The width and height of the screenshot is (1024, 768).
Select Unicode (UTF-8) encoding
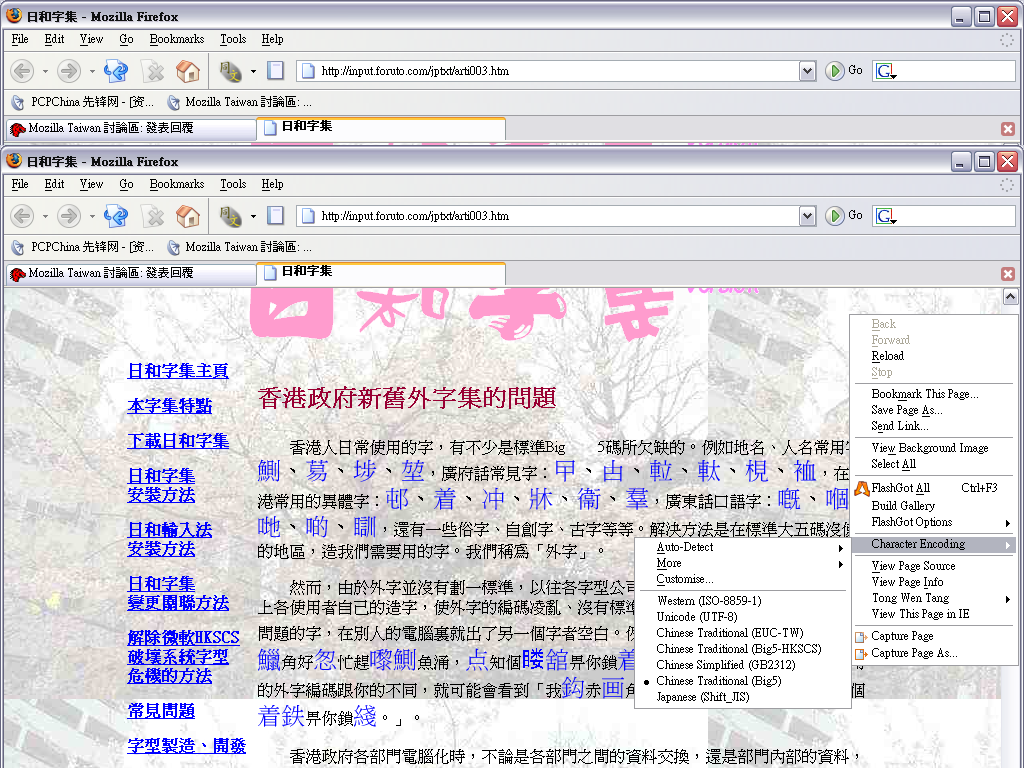[696, 617]
